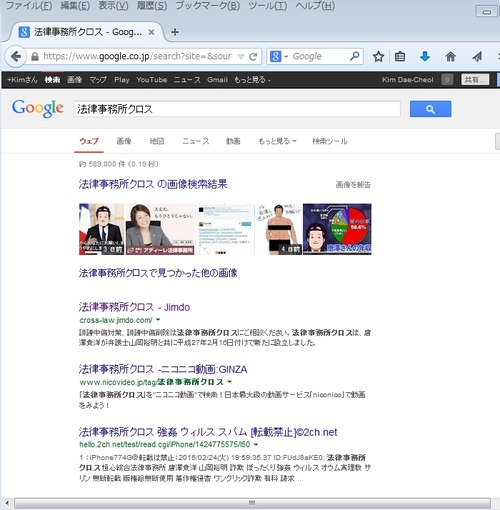Open the 編集(E) menu
500x510 pixels.
75,6
